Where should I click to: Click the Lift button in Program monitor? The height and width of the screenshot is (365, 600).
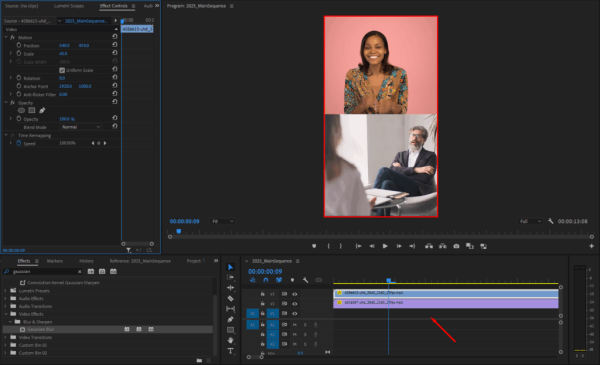click(429, 246)
